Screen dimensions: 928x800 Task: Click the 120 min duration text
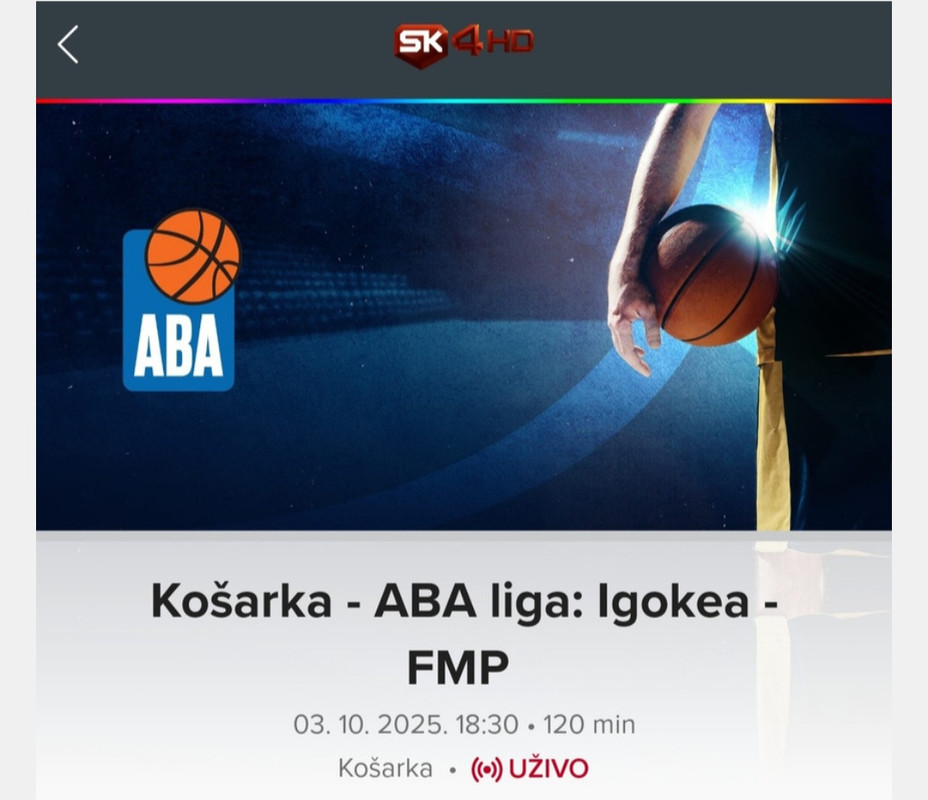pos(589,724)
